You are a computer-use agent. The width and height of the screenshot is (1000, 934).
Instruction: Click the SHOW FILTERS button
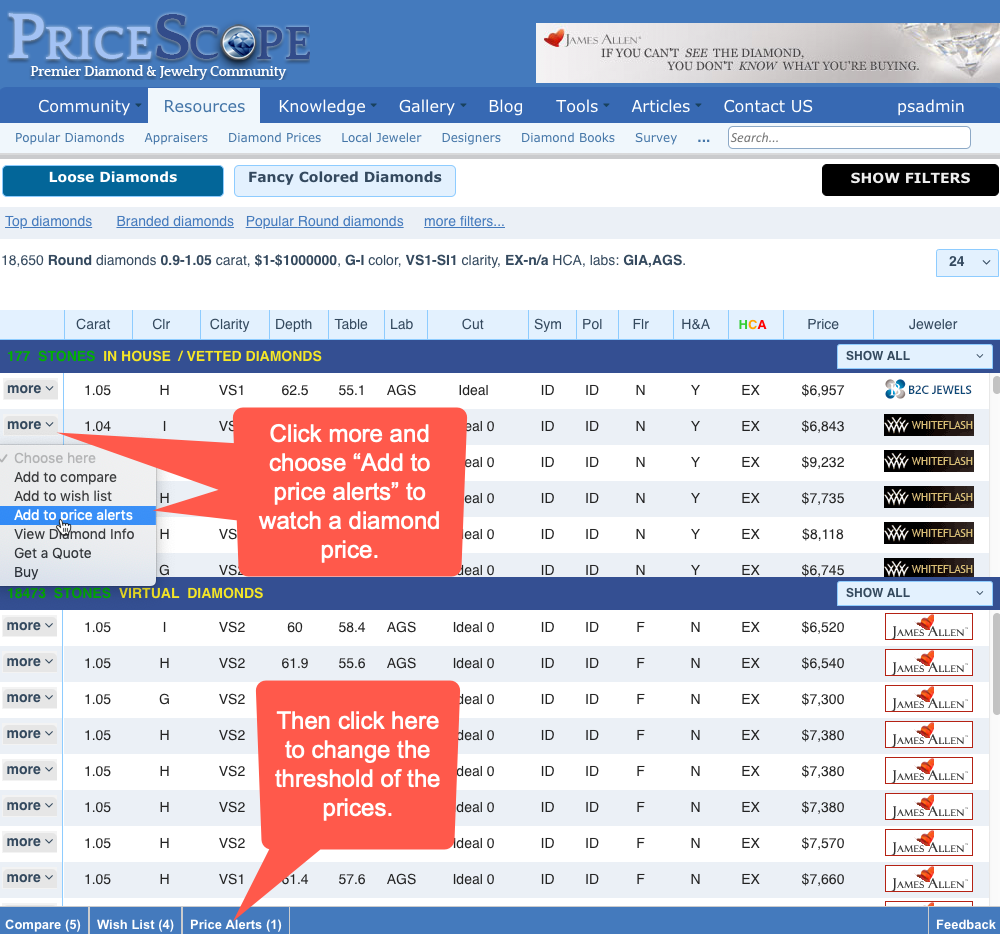coord(909,180)
